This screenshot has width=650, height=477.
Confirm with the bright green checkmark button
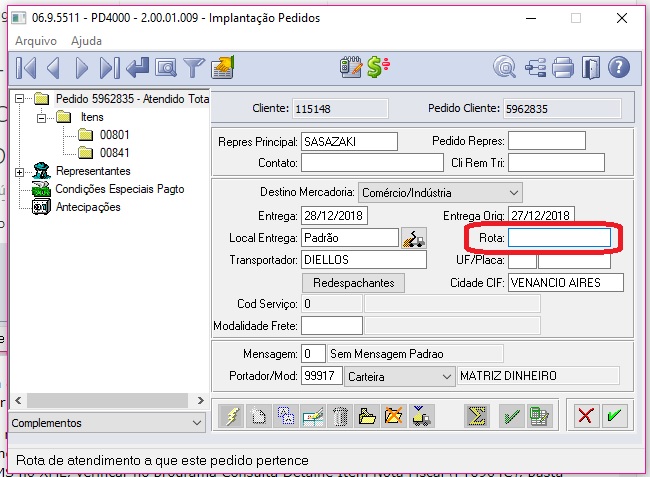pos(614,415)
